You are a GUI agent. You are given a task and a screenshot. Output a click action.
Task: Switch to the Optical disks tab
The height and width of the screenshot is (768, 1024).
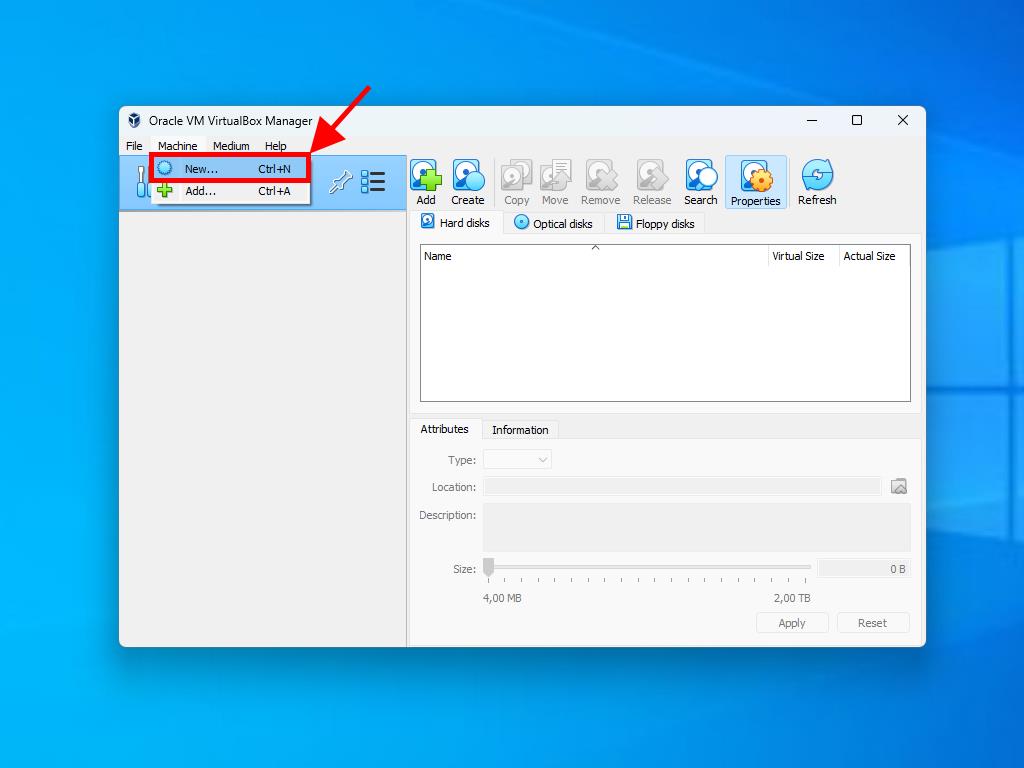[x=553, y=224]
